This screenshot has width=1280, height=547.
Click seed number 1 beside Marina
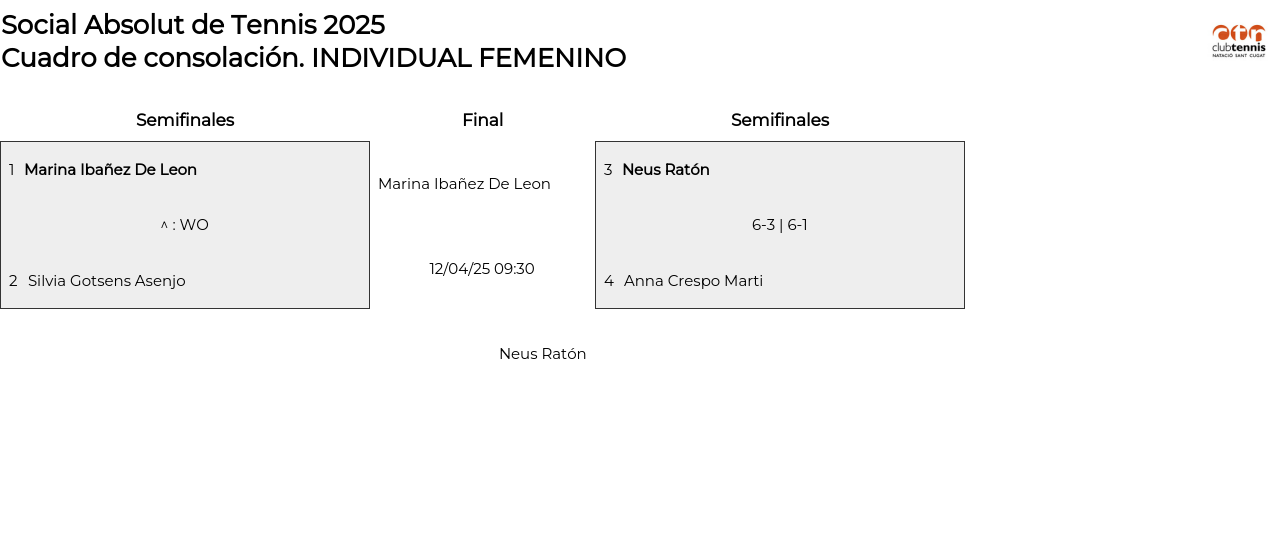[12, 170]
